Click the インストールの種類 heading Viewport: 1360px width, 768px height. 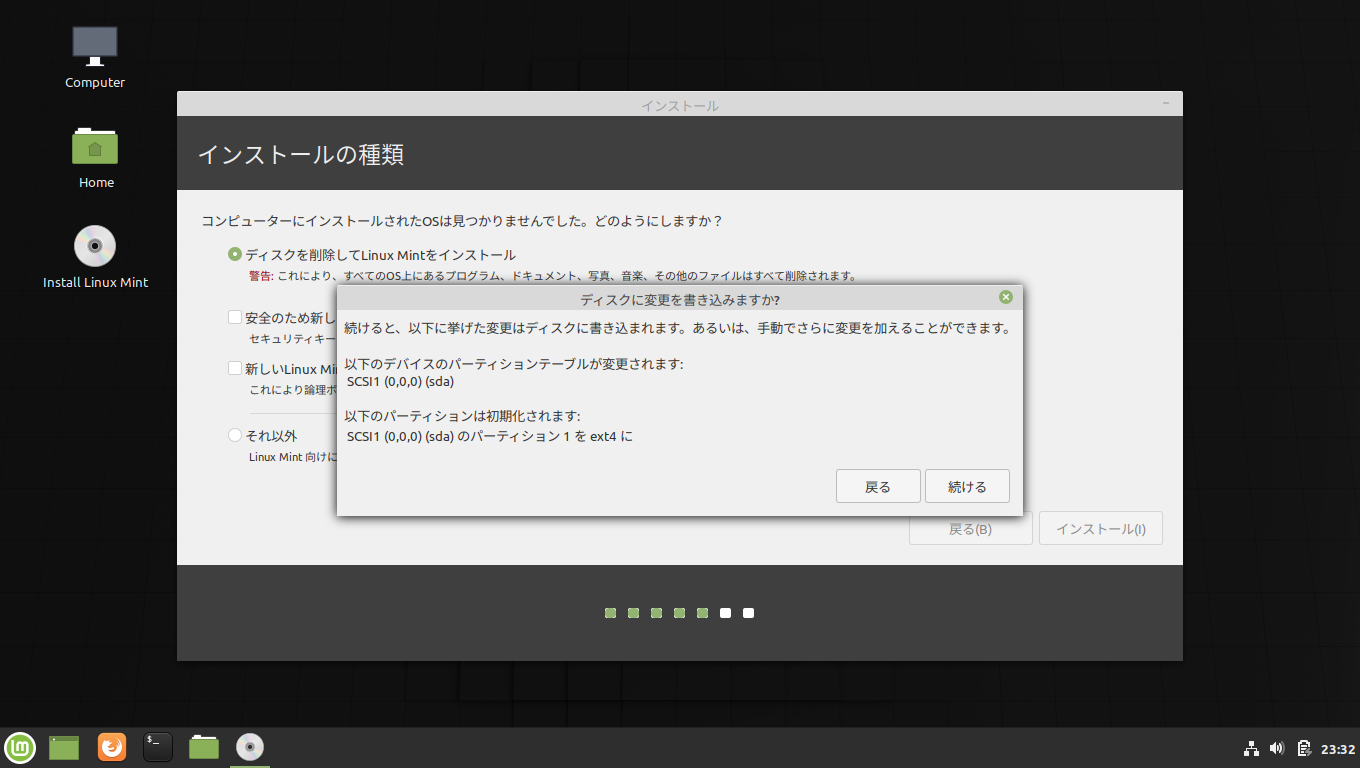point(301,155)
